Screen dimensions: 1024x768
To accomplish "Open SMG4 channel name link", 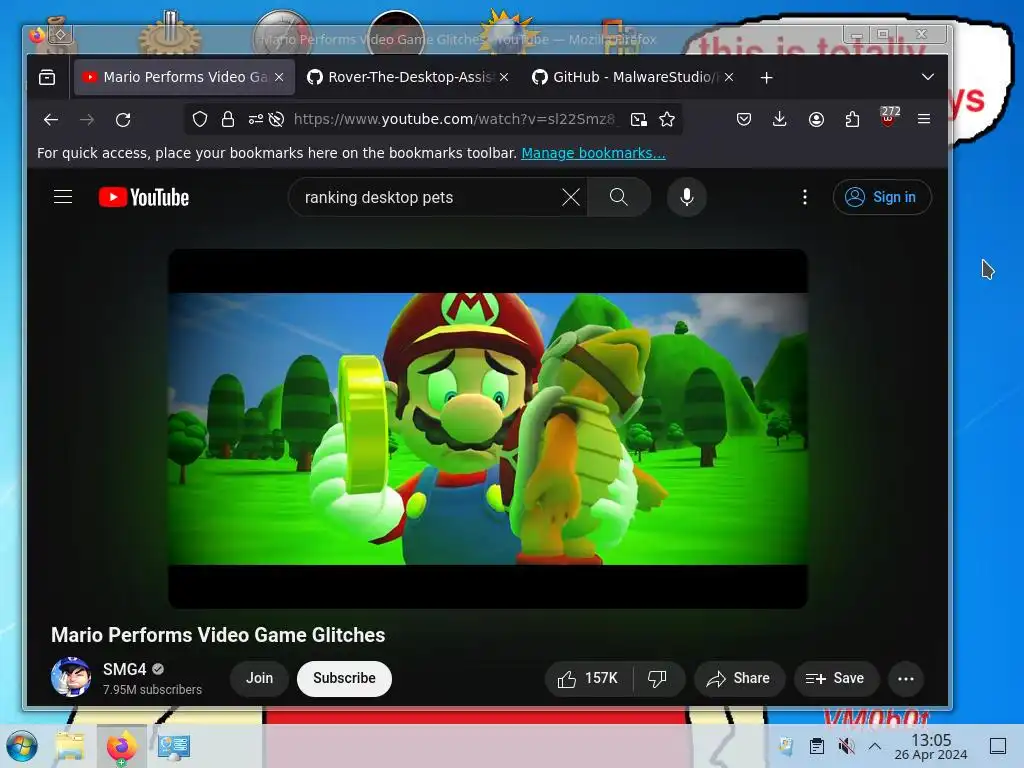I will coord(124,669).
